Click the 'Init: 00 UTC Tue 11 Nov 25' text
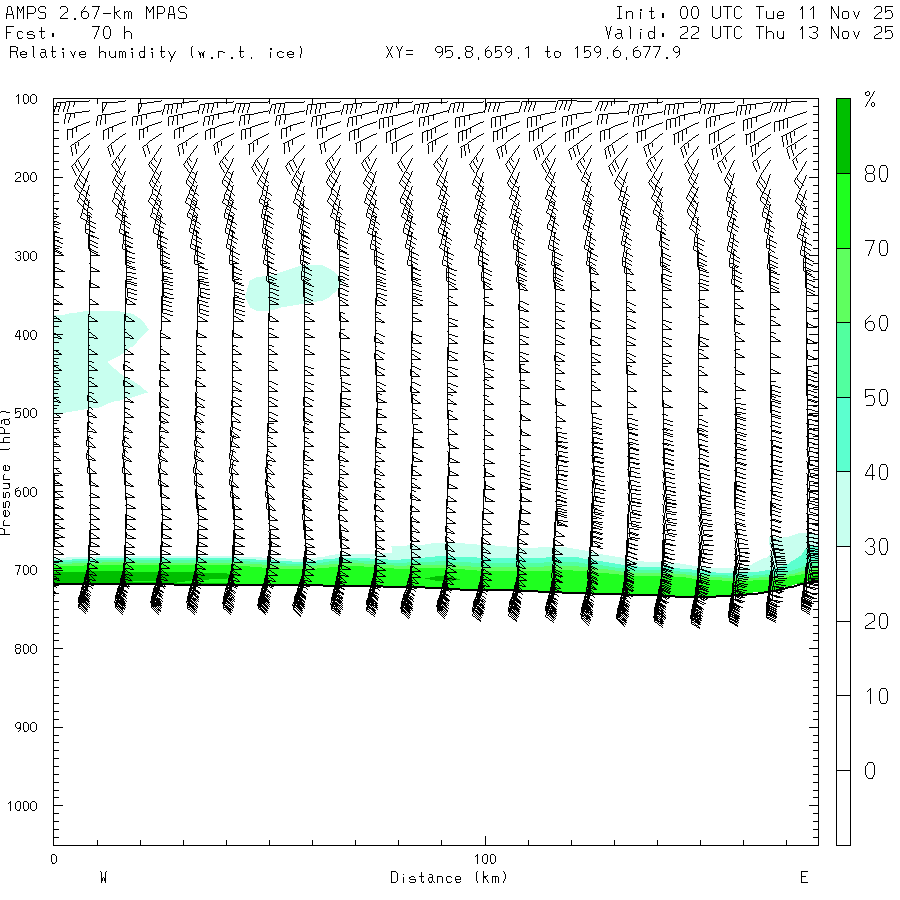 point(754,13)
